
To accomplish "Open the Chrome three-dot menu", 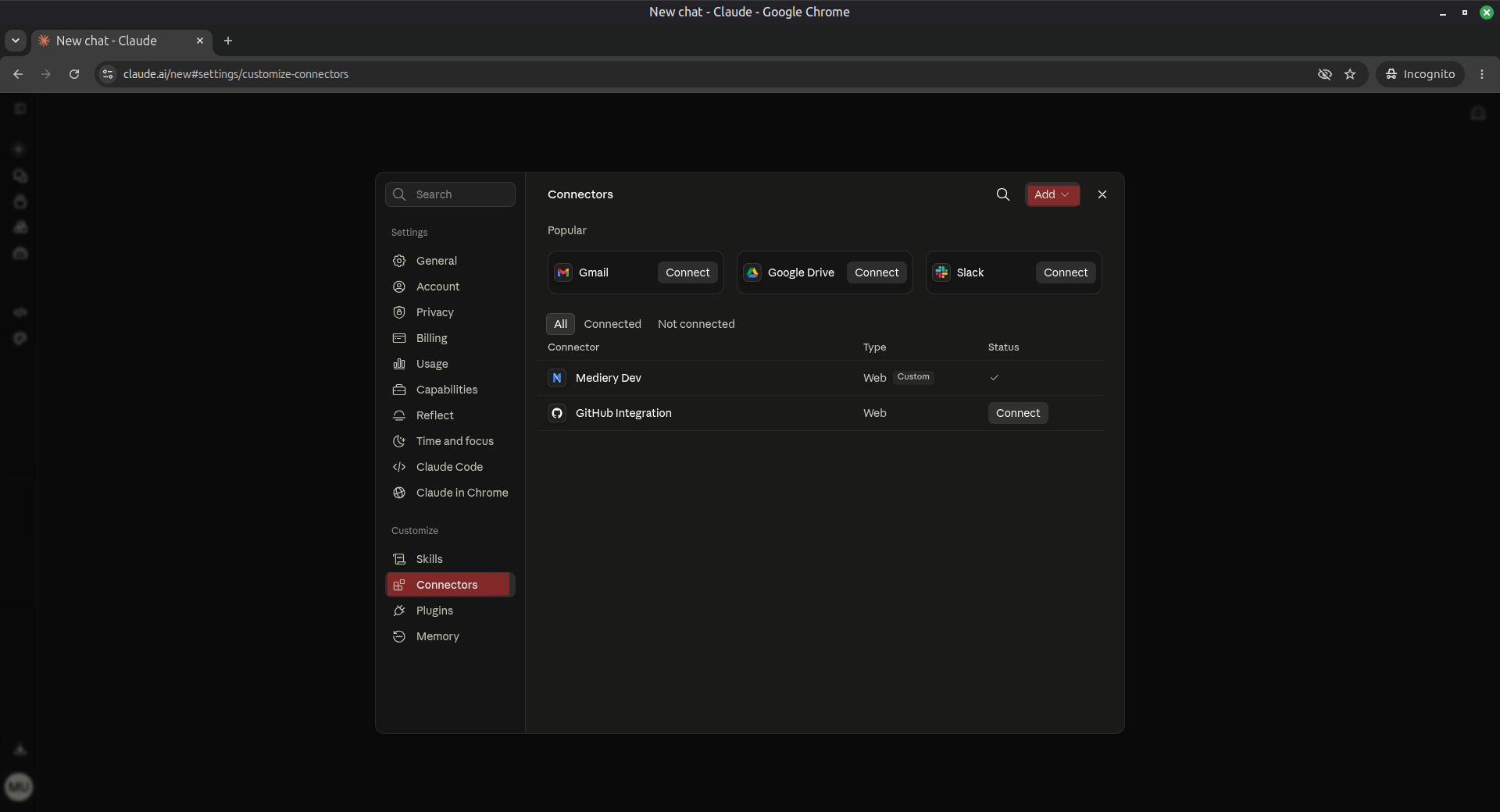I will (x=1482, y=74).
